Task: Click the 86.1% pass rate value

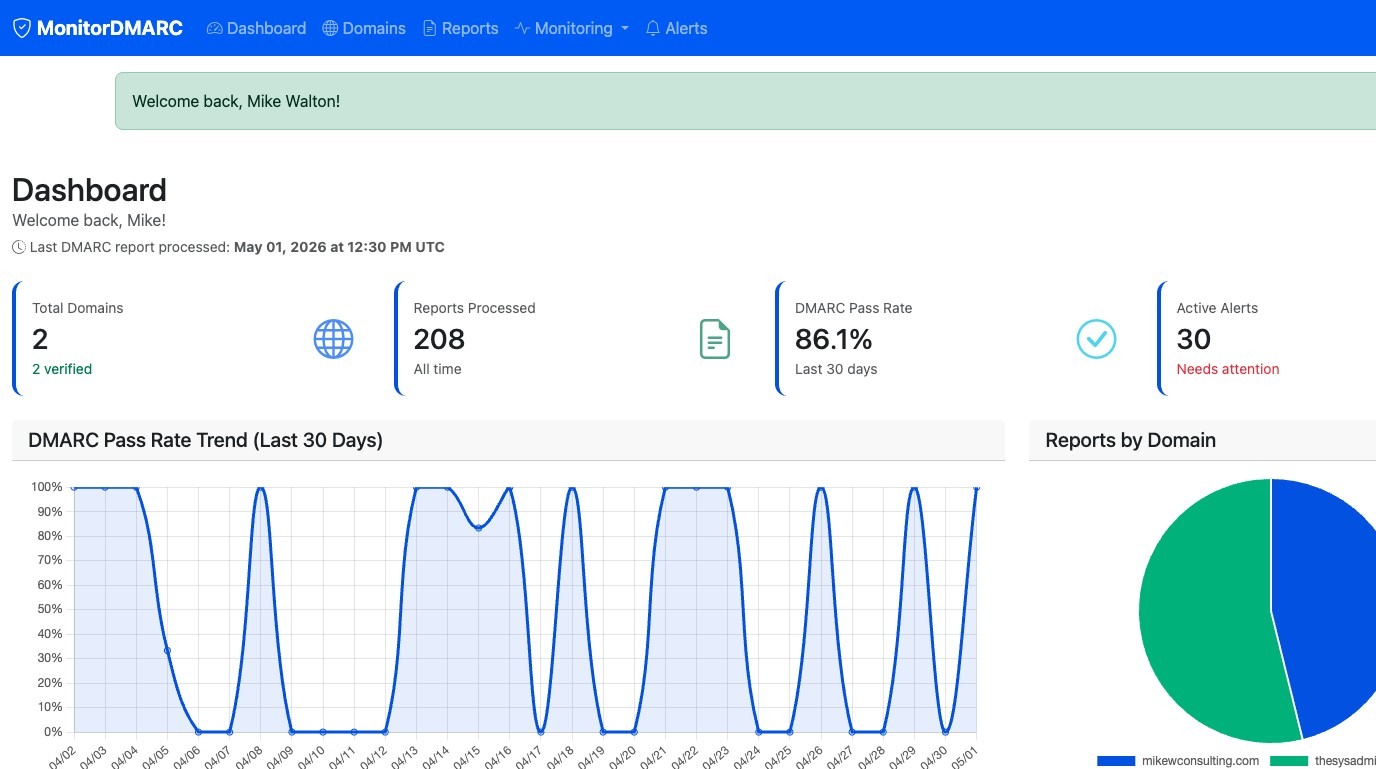Action: tap(834, 339)
